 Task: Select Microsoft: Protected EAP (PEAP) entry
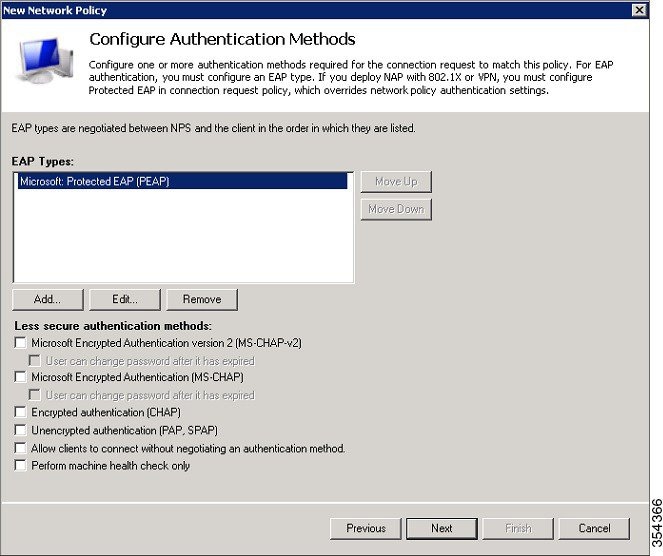tap(182, 181)
